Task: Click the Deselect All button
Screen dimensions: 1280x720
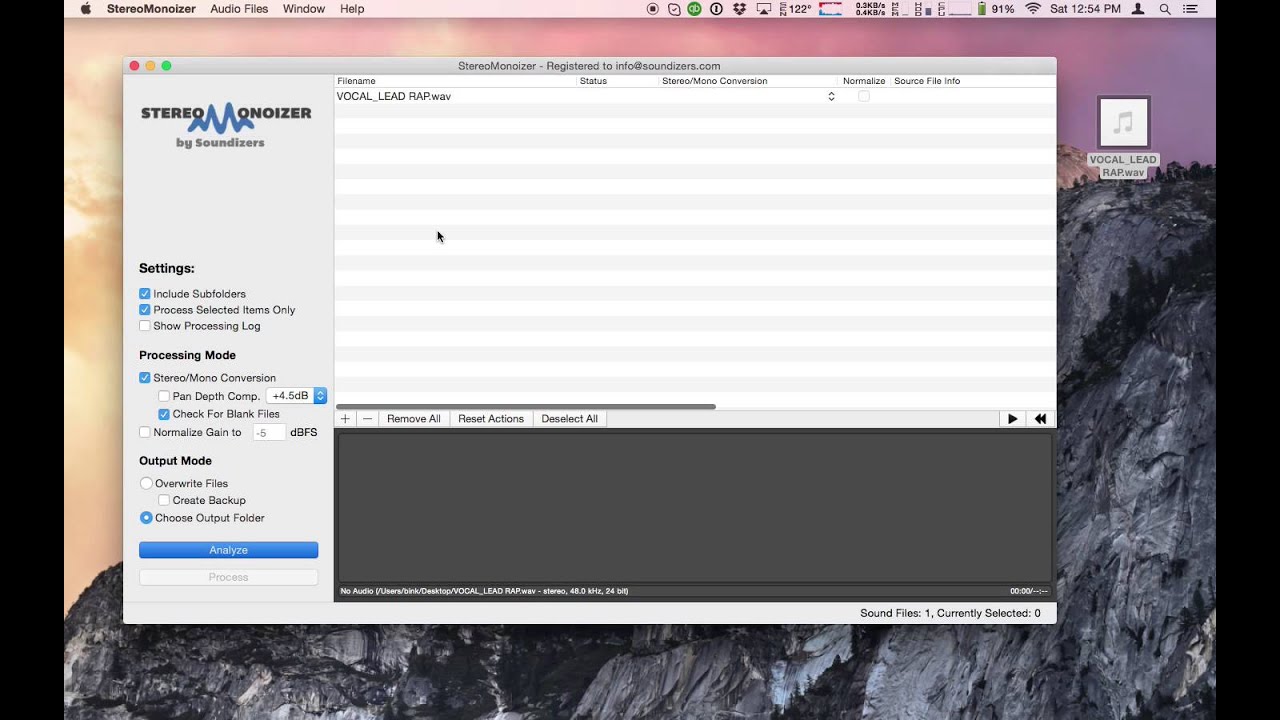Action: (x=569, y=419)
